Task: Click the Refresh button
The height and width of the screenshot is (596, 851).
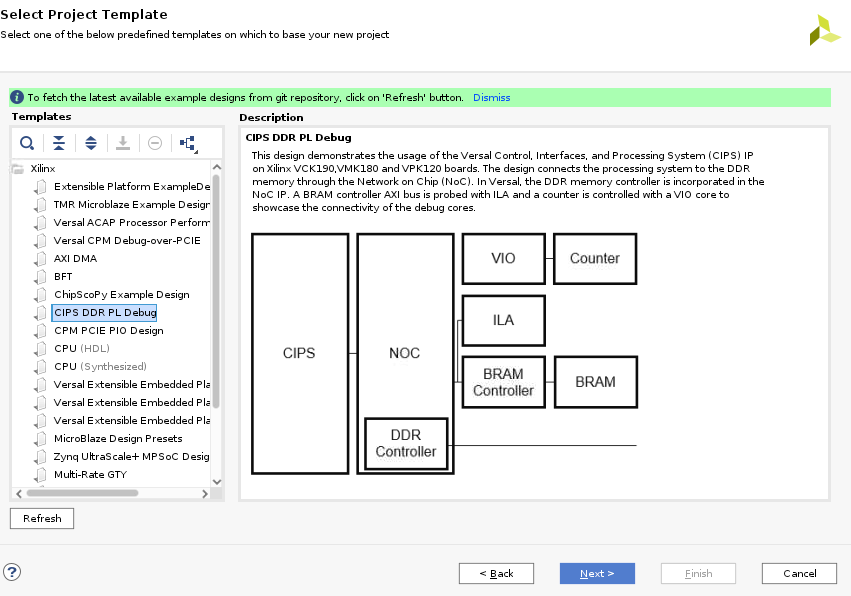Action: 41,518
